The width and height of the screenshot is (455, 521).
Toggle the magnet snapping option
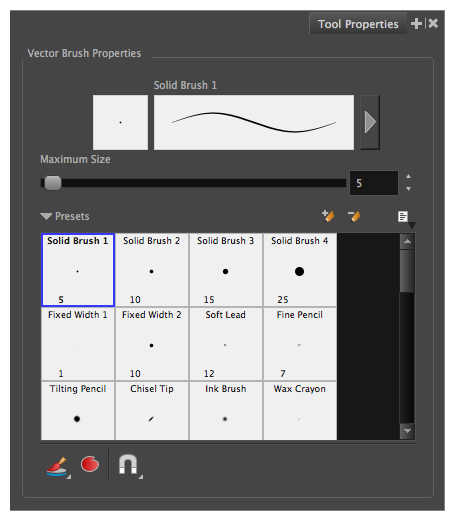tap(130, 465)
